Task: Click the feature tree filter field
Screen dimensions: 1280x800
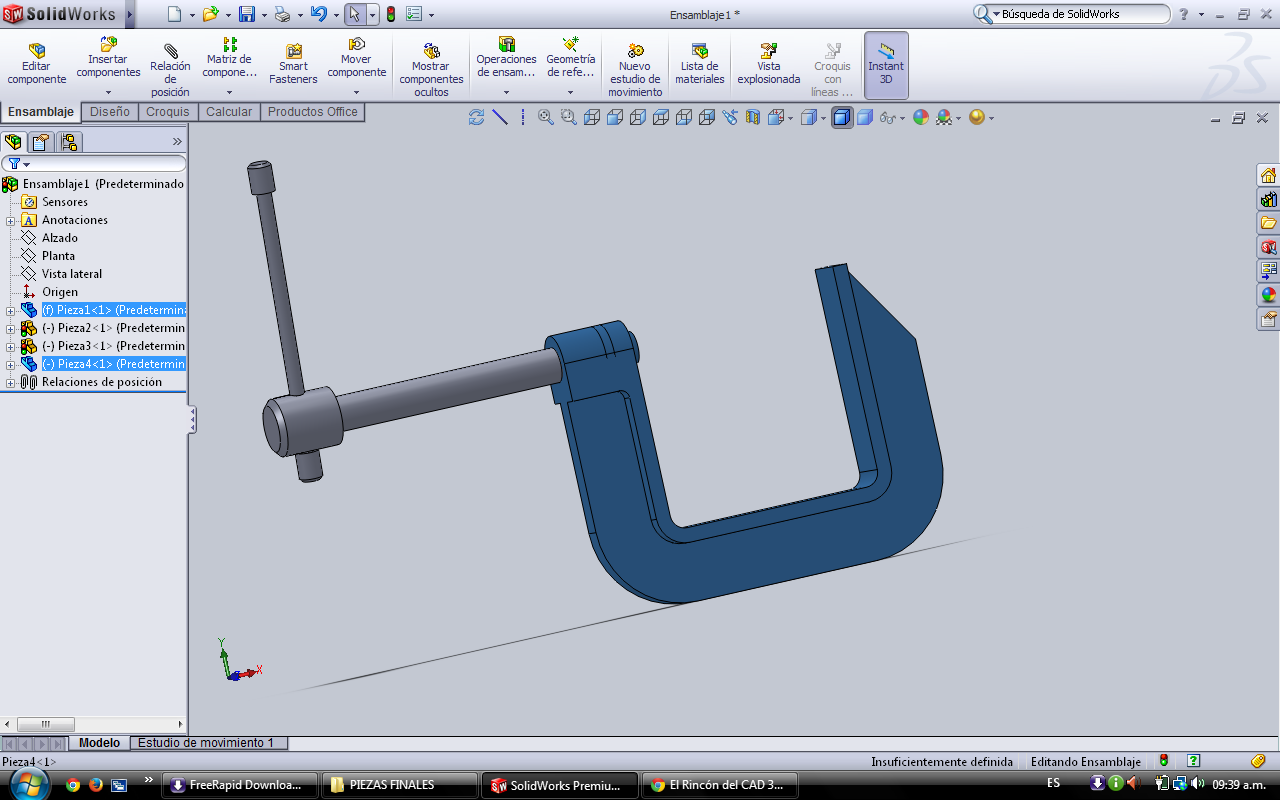Action: pyautogui.click(x=94, y=164)
